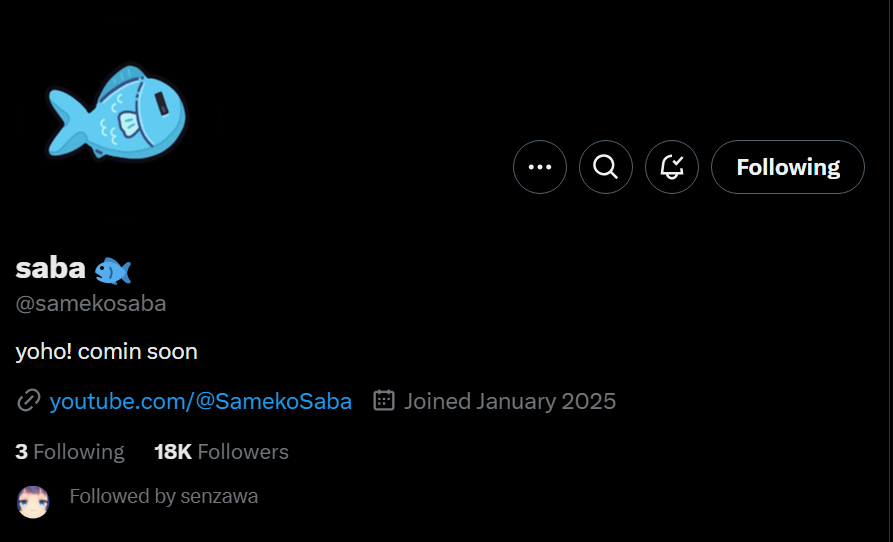This screenshot has height=542, width=893.
Task: Click the Joined January 2025 text
Action: pyautogui.click(x=510, y=401)
